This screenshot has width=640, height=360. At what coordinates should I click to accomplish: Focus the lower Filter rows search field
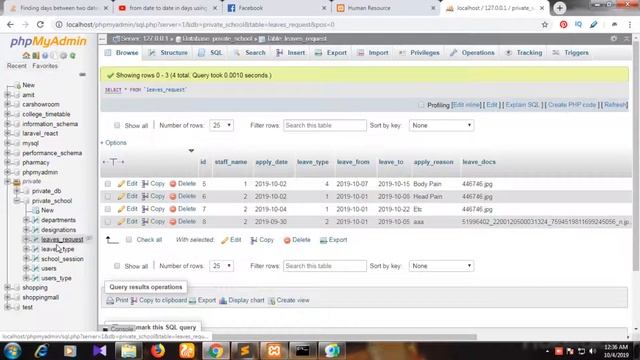coord(325,266)
